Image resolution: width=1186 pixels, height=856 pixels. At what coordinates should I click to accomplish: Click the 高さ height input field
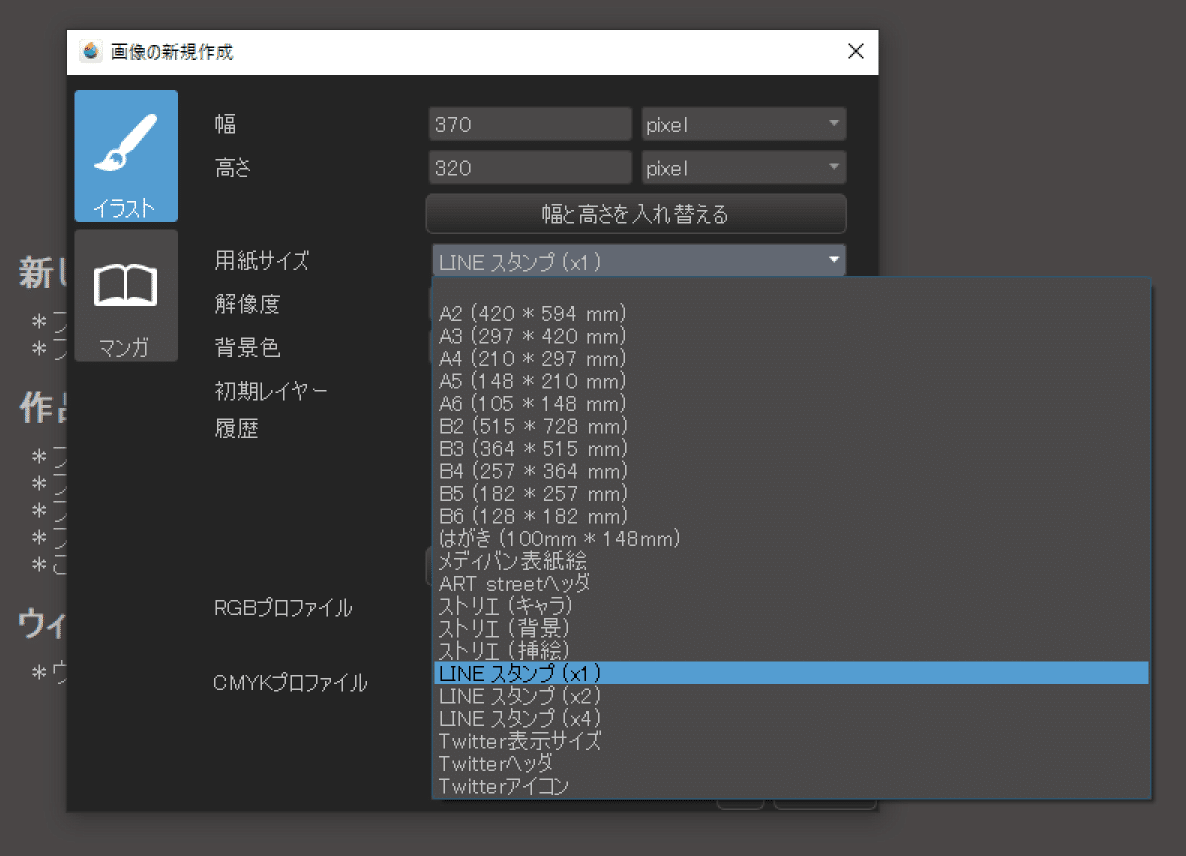coord(529,168)
